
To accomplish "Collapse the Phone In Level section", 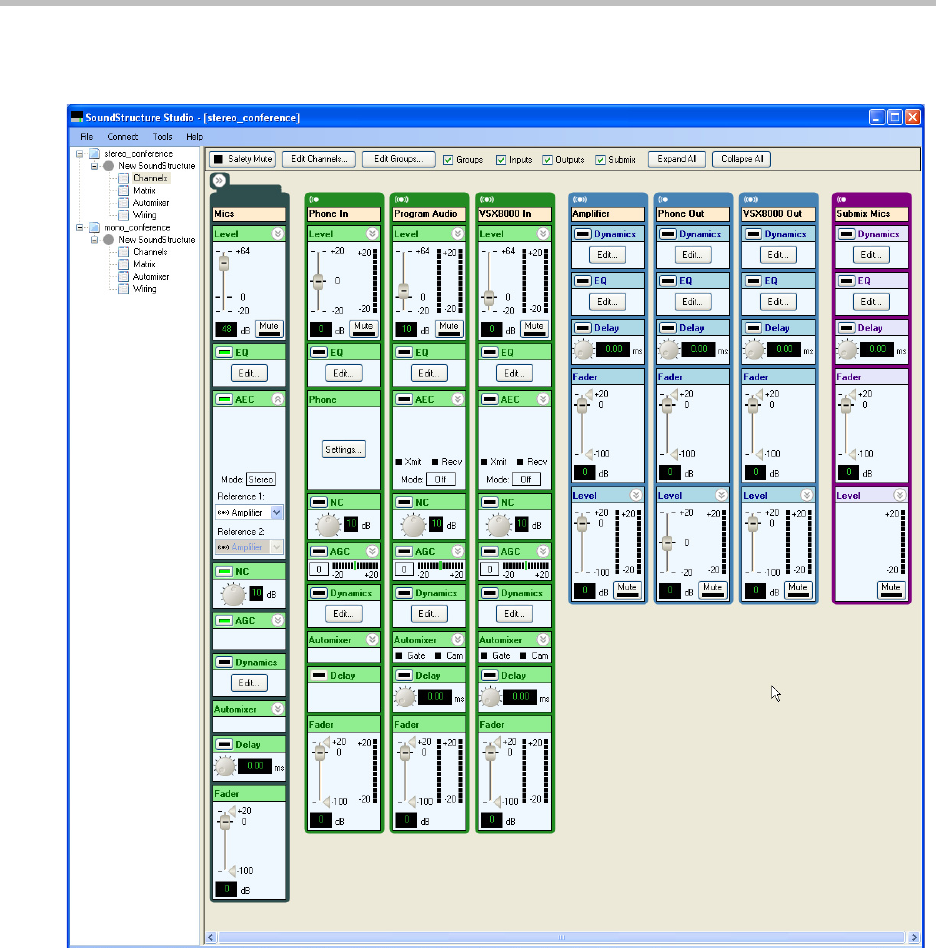I will 372,234.
